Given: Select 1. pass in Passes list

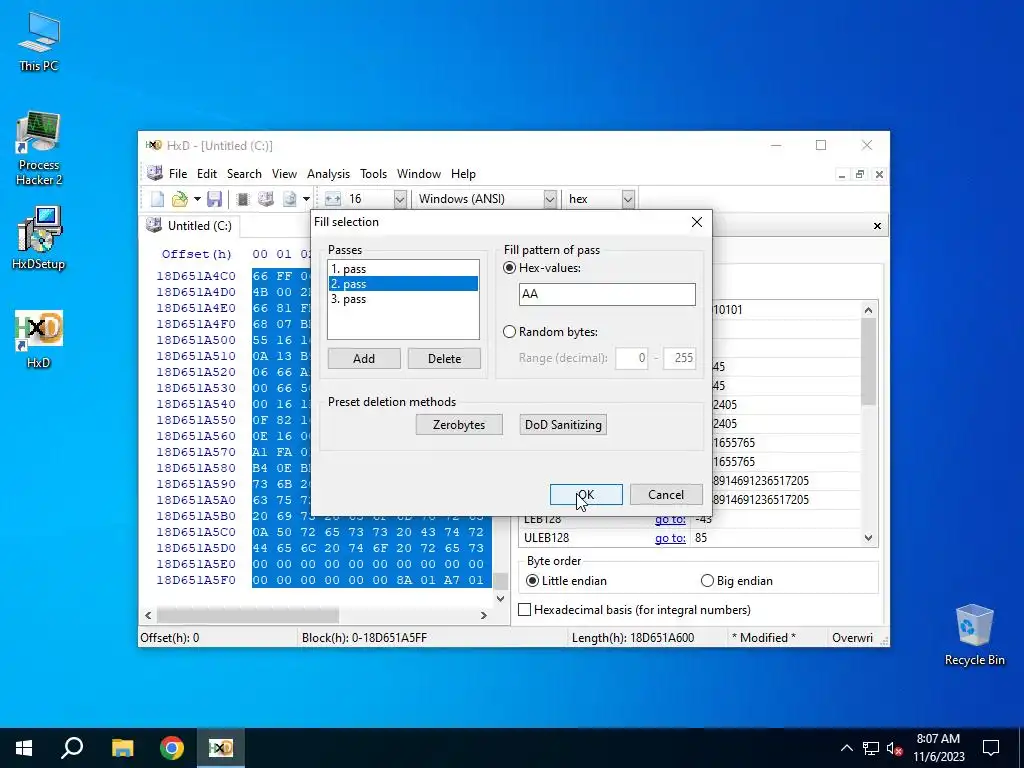Looking at the screenshot, I should pyautogui.click(x=404, y=269).
